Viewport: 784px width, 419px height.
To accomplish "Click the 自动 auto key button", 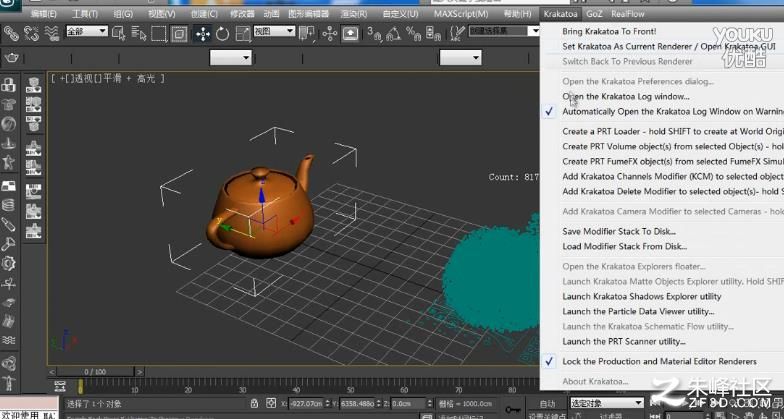I will click(548, 404).
